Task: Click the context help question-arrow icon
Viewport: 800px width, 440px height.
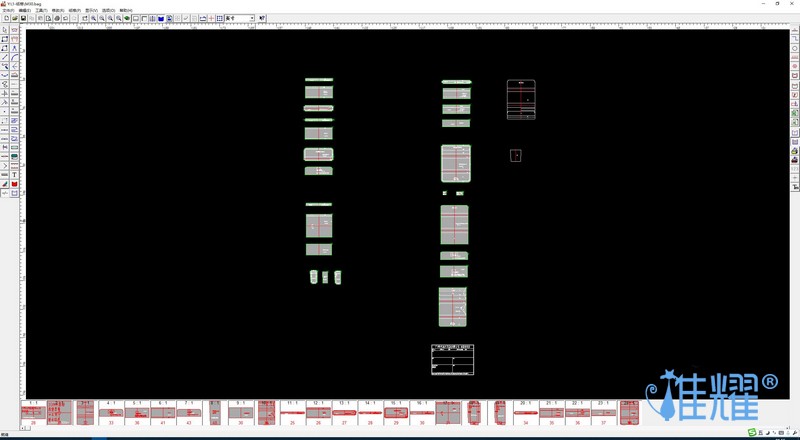Action: point(262,18)
